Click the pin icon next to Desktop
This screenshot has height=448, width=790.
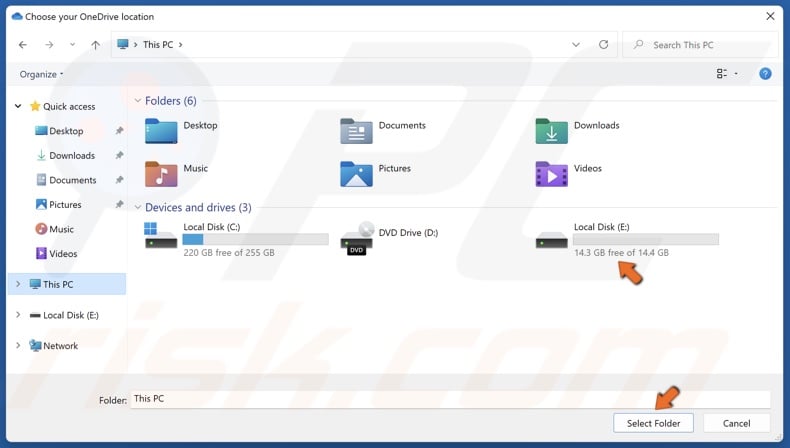point(119,131)
